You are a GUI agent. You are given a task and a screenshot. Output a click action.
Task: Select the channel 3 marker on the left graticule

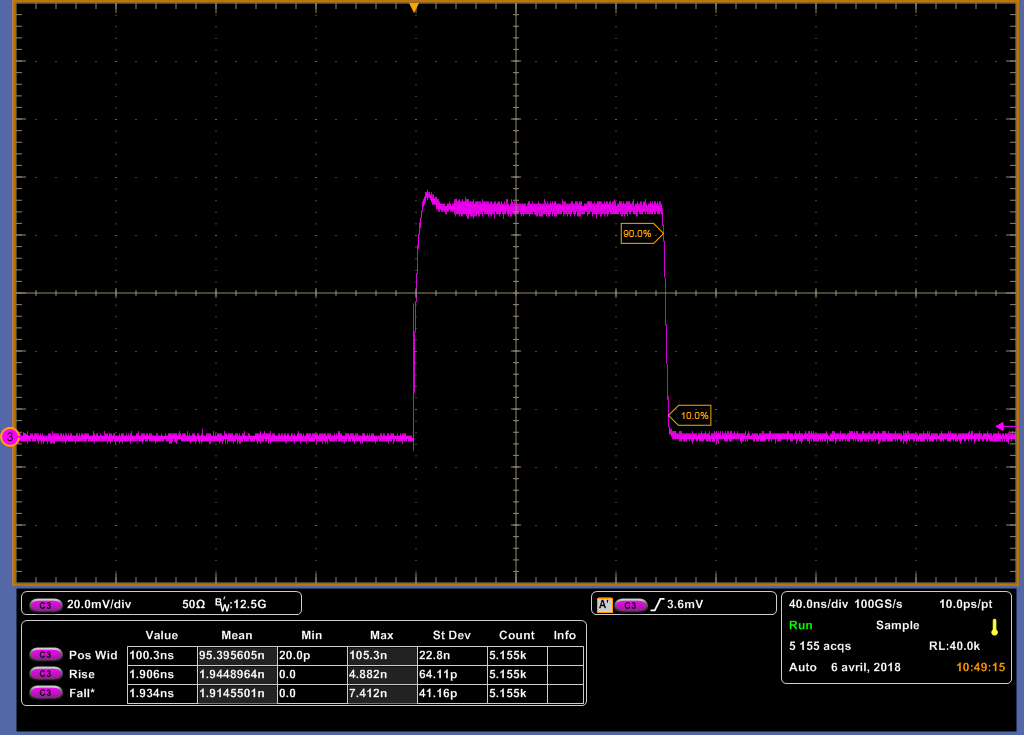click(x=8, y=437)
